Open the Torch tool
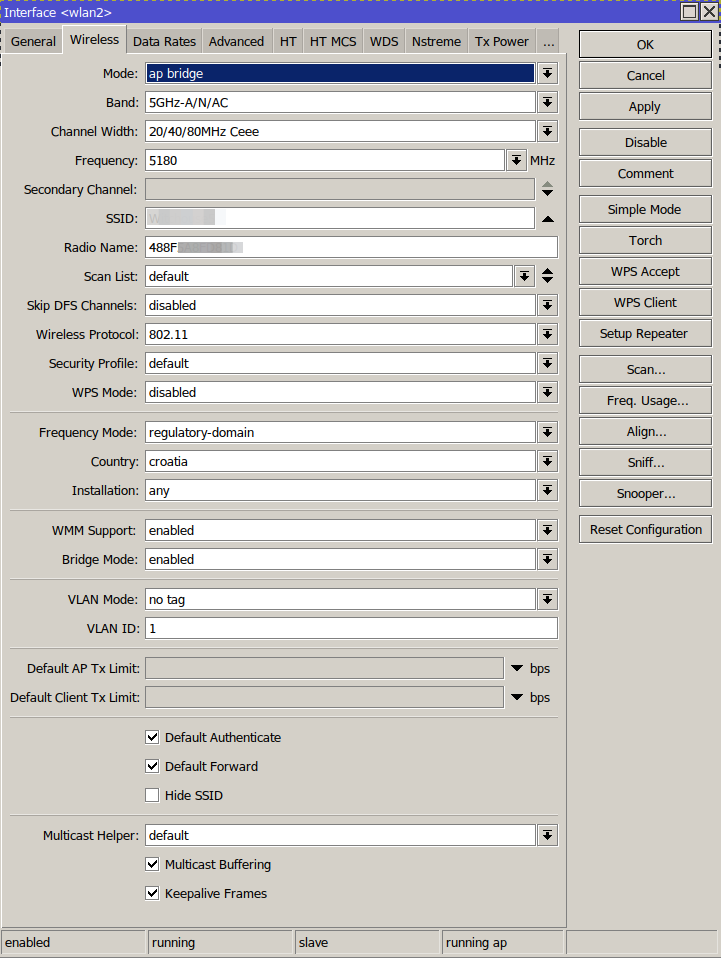Viewport: 721px width, 958px height. click(x=645, y=240)
